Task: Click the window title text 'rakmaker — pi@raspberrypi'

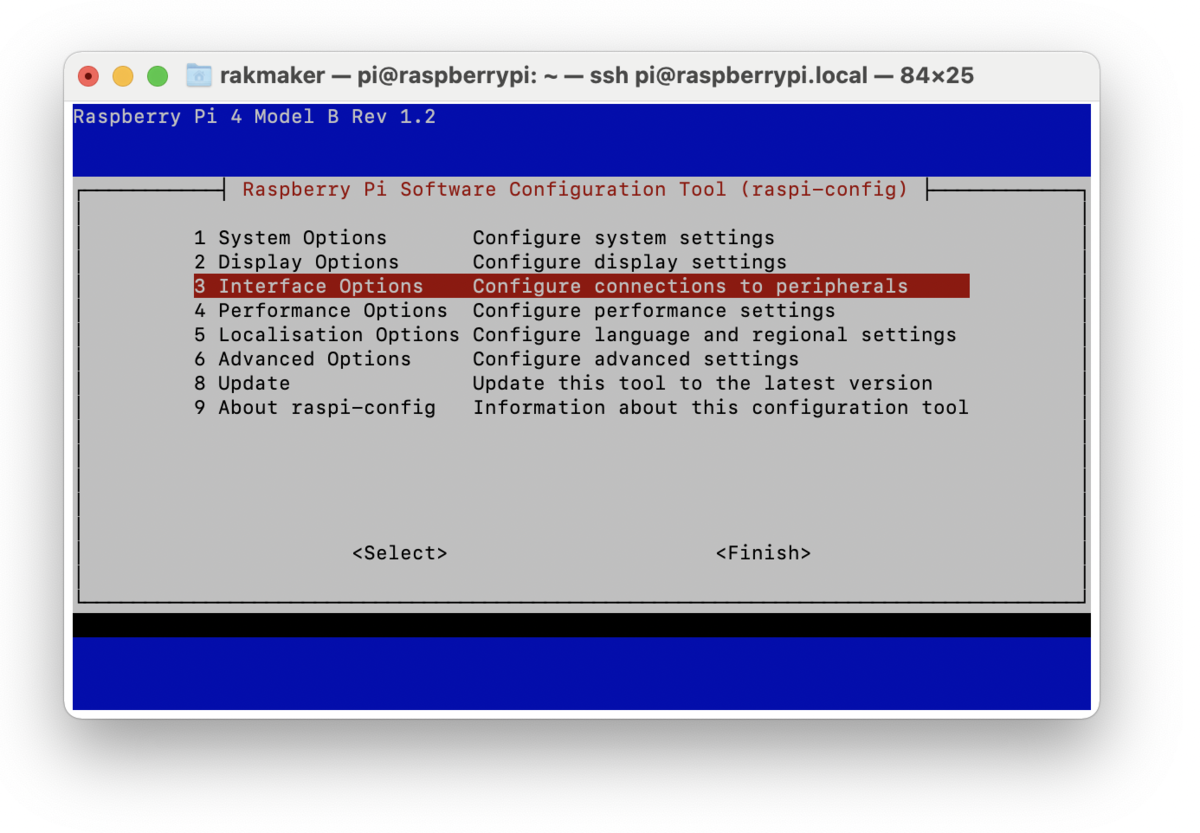Action: tap(378, 76)
